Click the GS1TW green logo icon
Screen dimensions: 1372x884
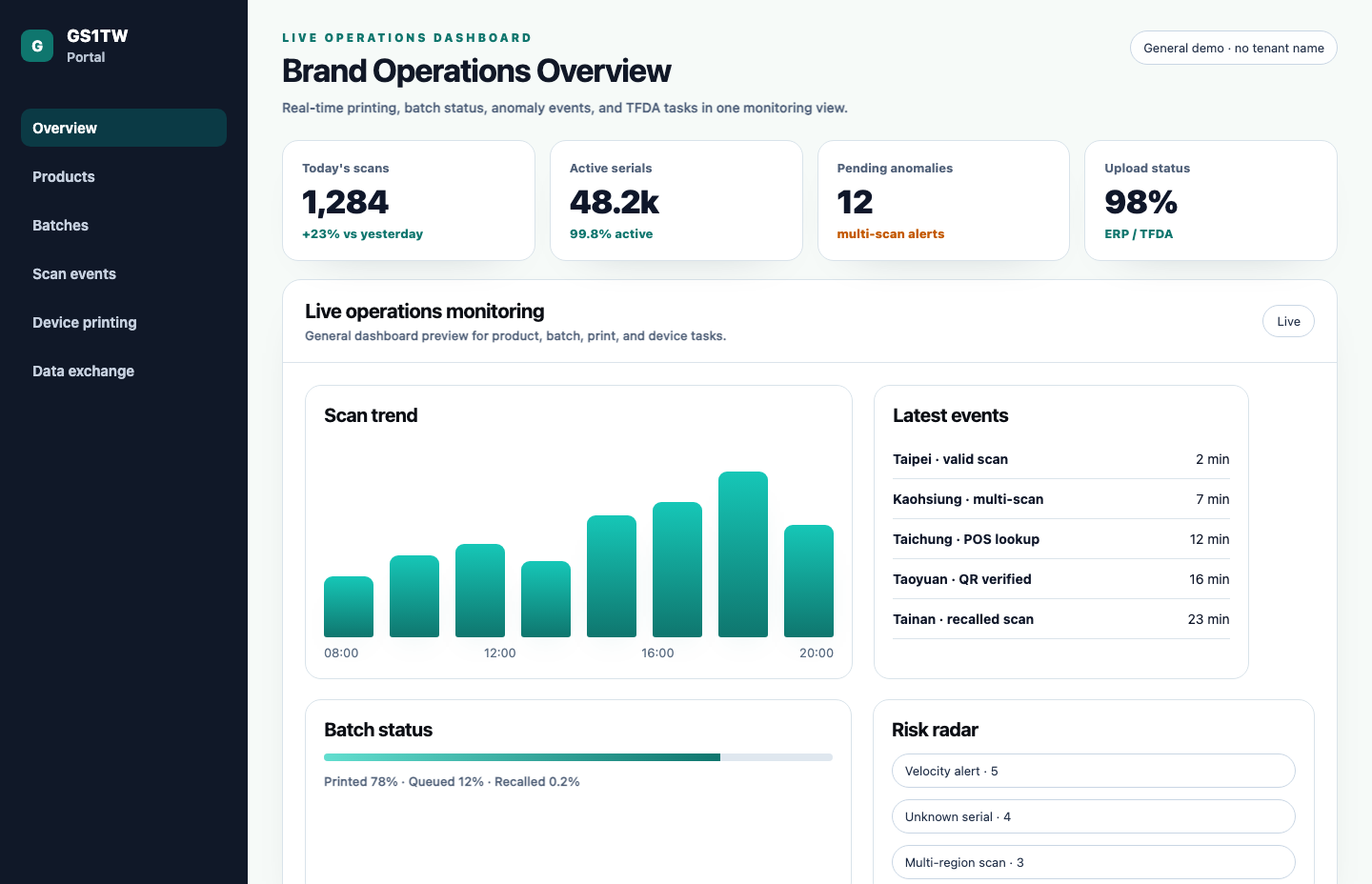pos(37,46)
